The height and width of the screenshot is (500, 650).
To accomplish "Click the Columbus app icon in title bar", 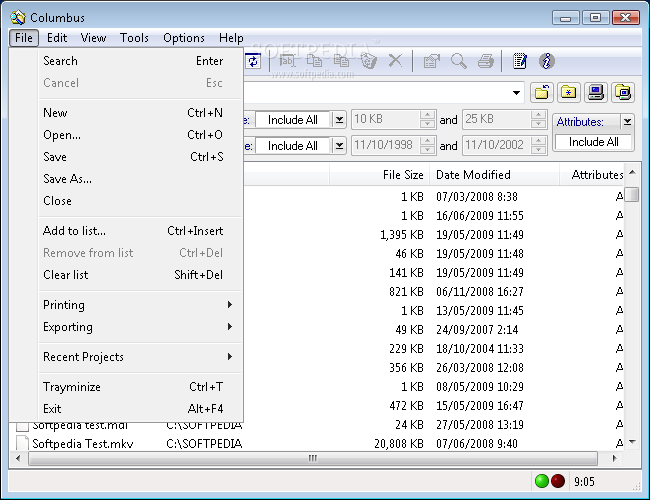I will point(18,17).
